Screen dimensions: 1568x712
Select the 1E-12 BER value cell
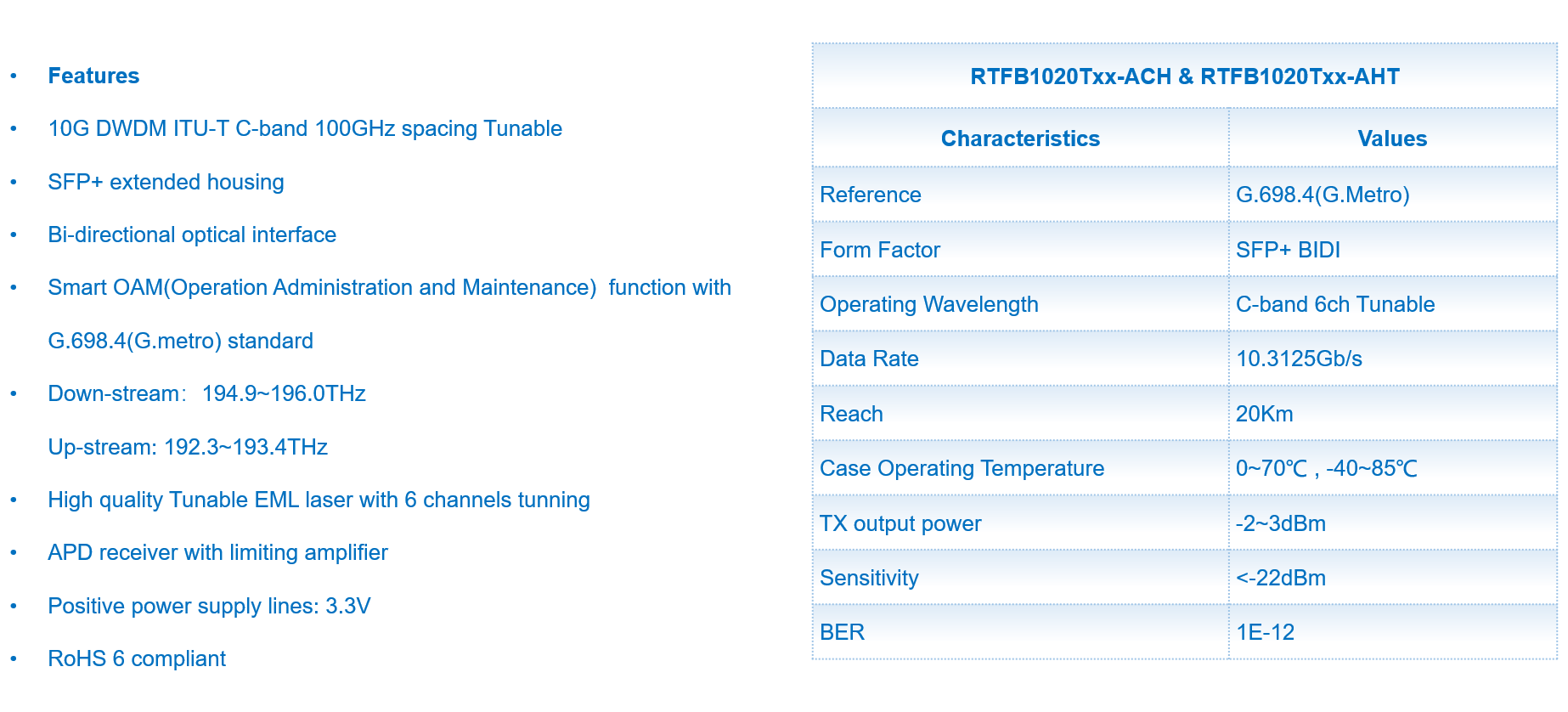click(1265, 632)
